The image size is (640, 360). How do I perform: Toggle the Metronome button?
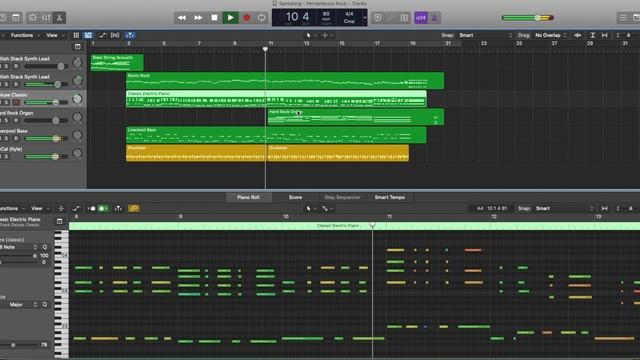[x=434, y=18]
